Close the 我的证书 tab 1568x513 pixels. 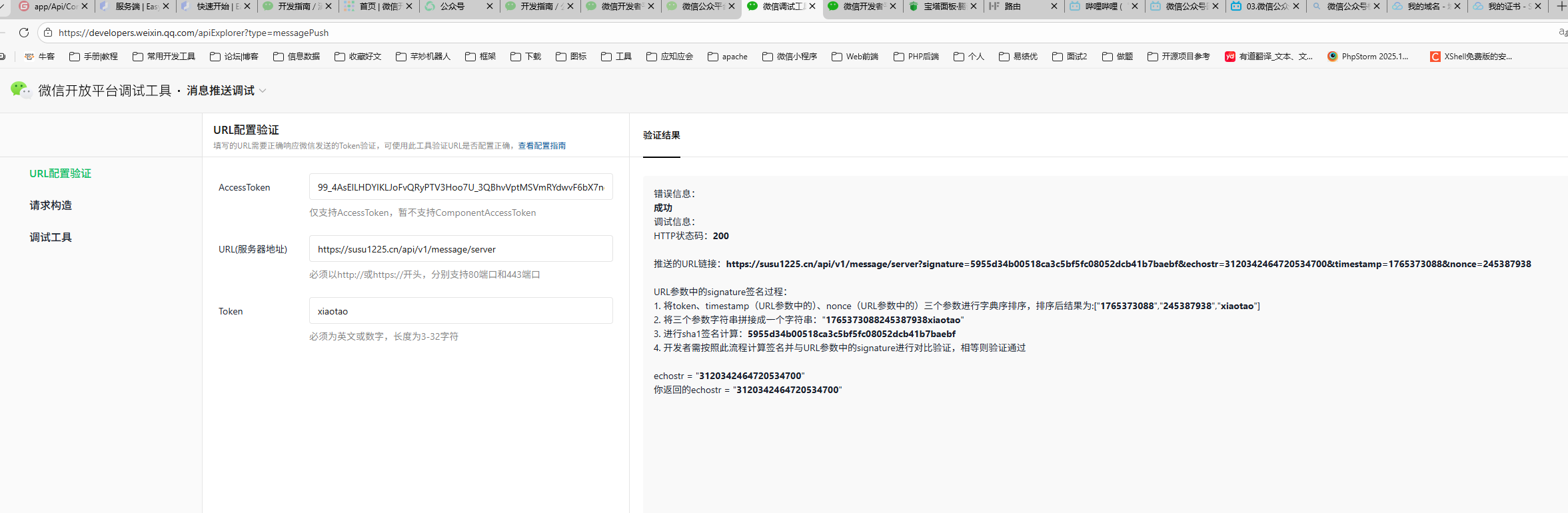tap(1538, 6)
